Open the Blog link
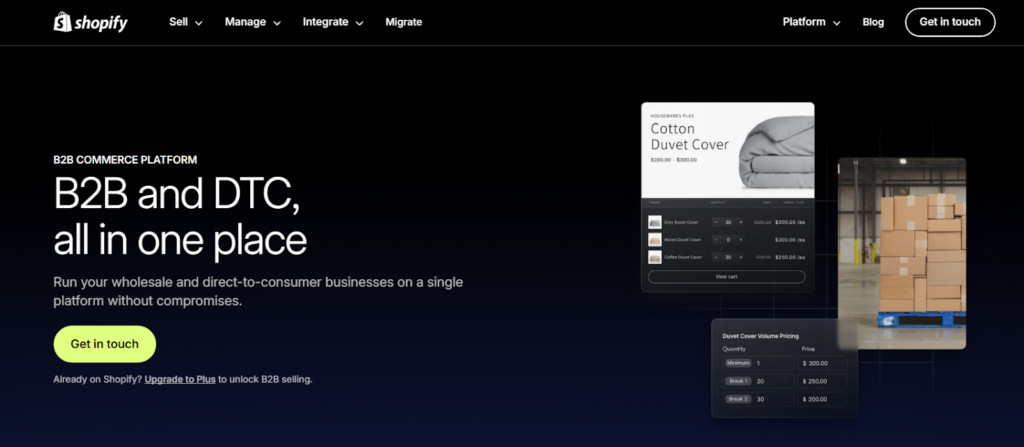The height and width of the screenshot is (447, 1024). point(873,22)
